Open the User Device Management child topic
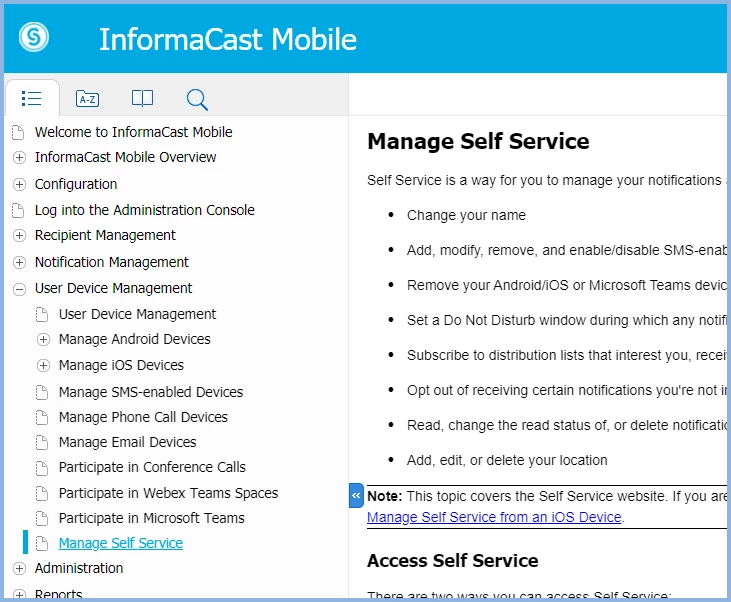The height and width of the screenshot is (602, 731). coord(137,314)
